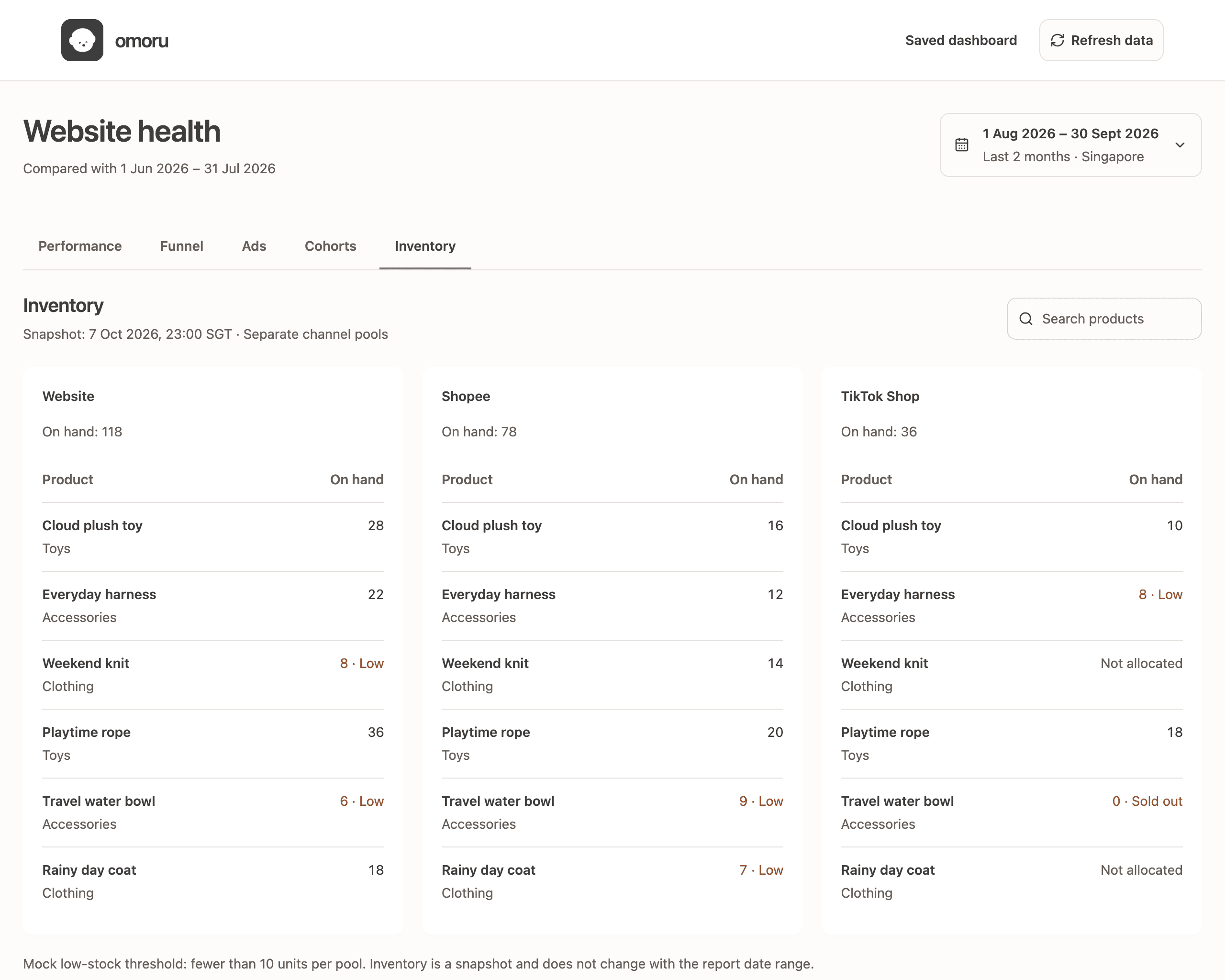Click the Website pool heading
Viewport: 1225px width, 980px height.
(68, 396)
